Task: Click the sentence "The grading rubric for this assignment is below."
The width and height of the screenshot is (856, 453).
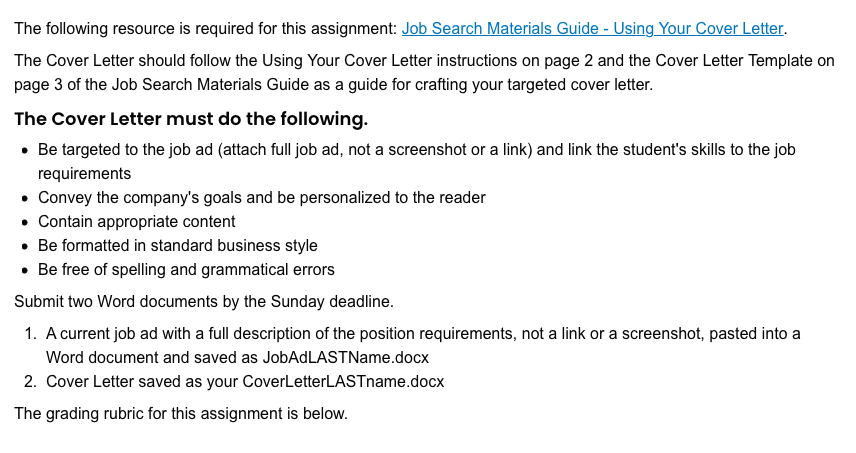Action: click(181, 413)
